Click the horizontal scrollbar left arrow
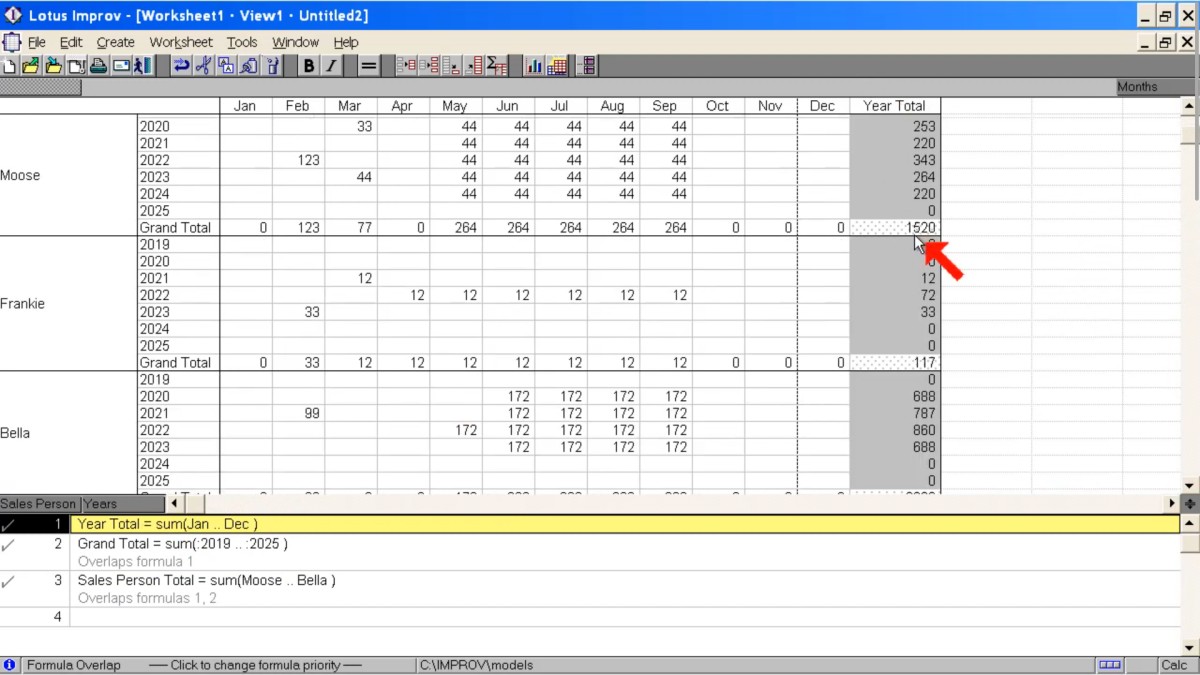The width and height of the screenshot is (1200, 675). point(172,504)
